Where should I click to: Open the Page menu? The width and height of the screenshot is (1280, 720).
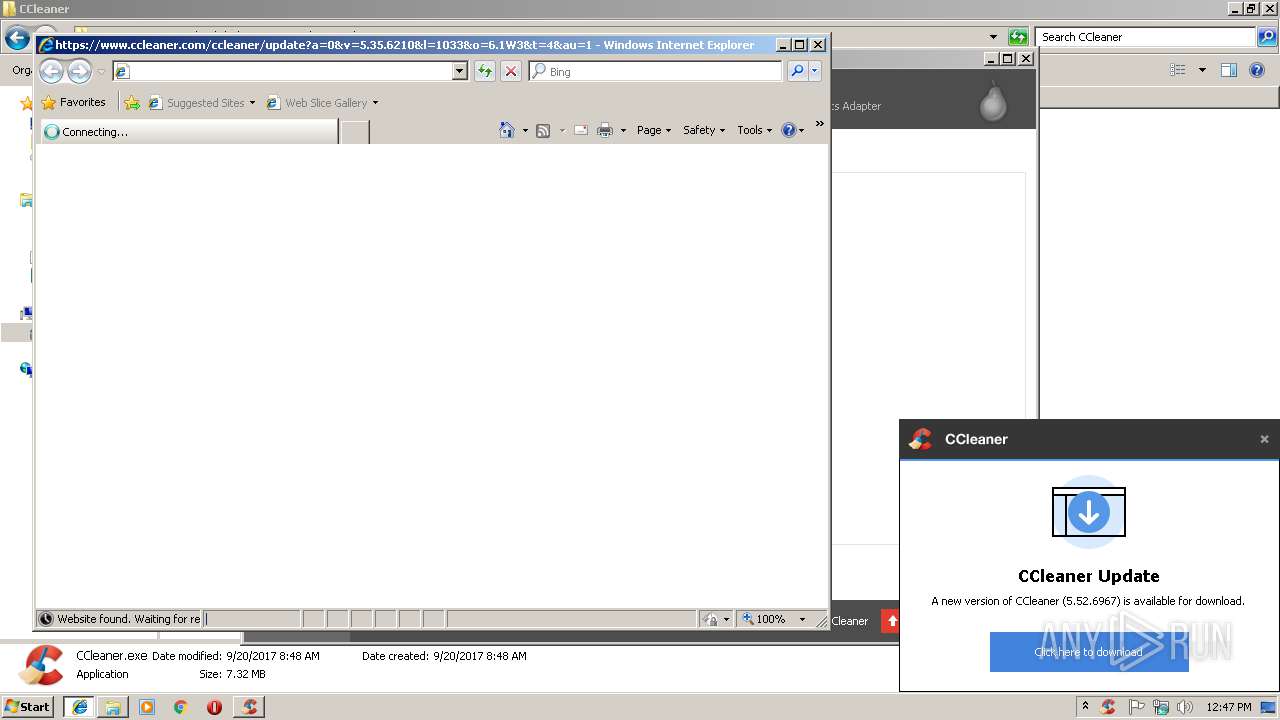(654, 130)
